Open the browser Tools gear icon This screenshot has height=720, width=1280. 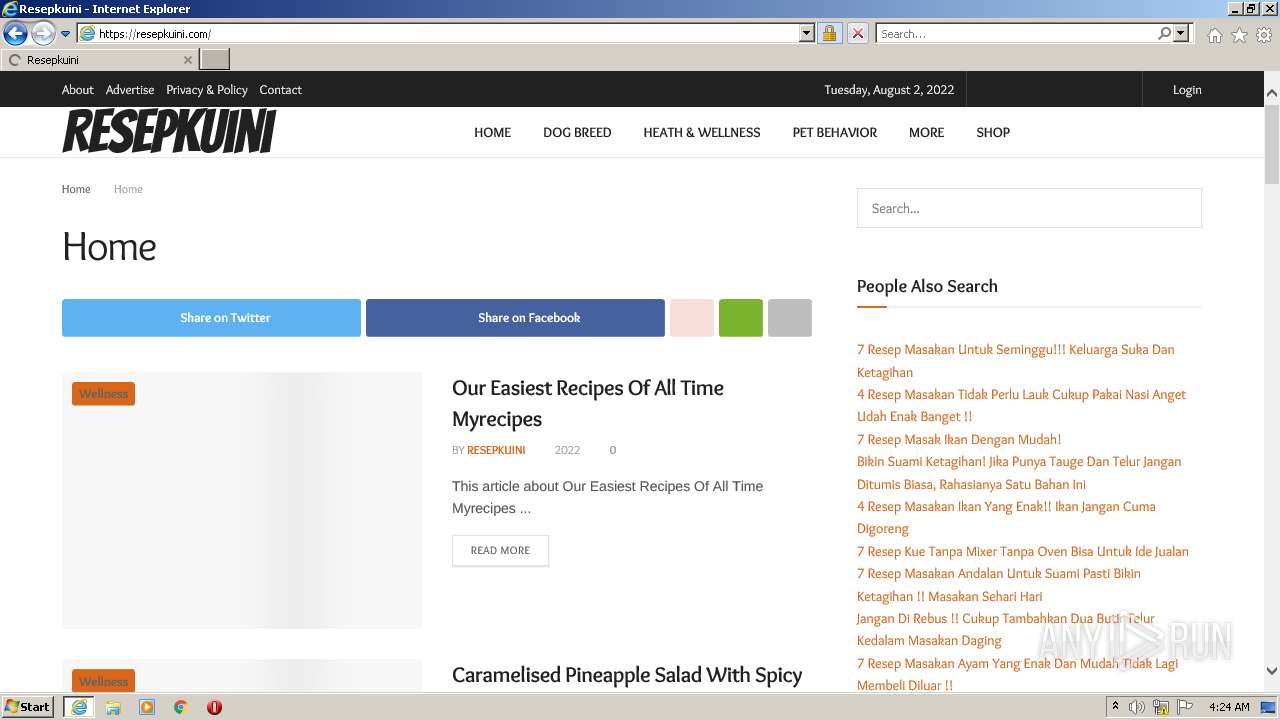1264,35
